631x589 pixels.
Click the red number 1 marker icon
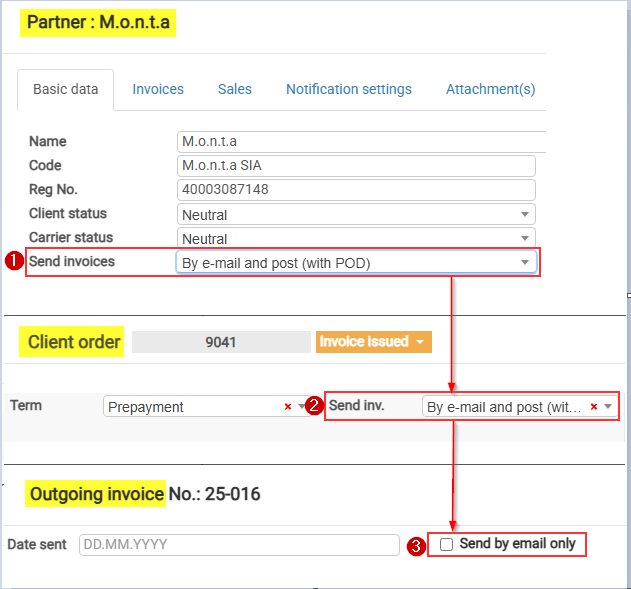[x=13, y=262]
